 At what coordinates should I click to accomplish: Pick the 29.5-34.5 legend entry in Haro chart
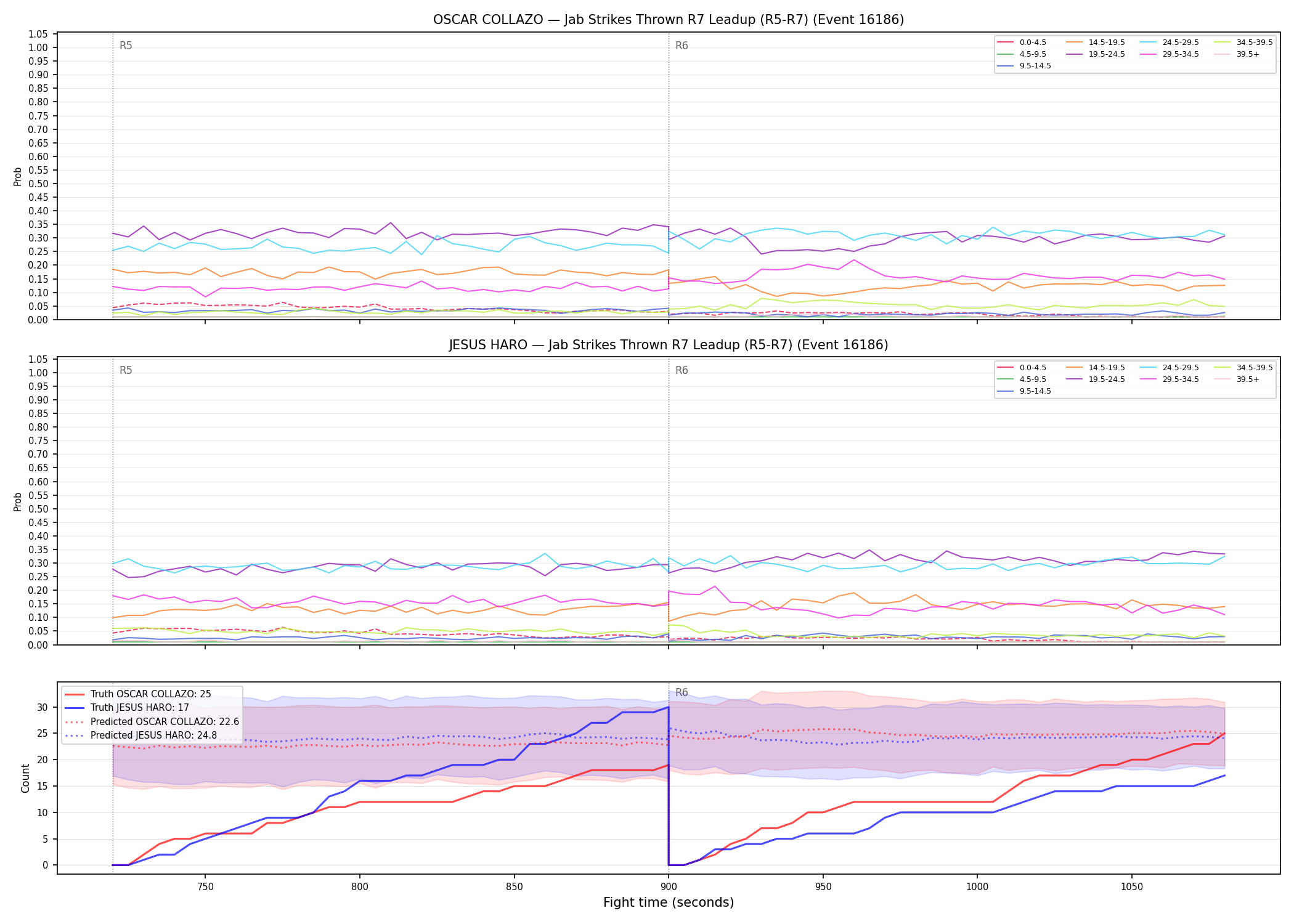click(1170, 379)
